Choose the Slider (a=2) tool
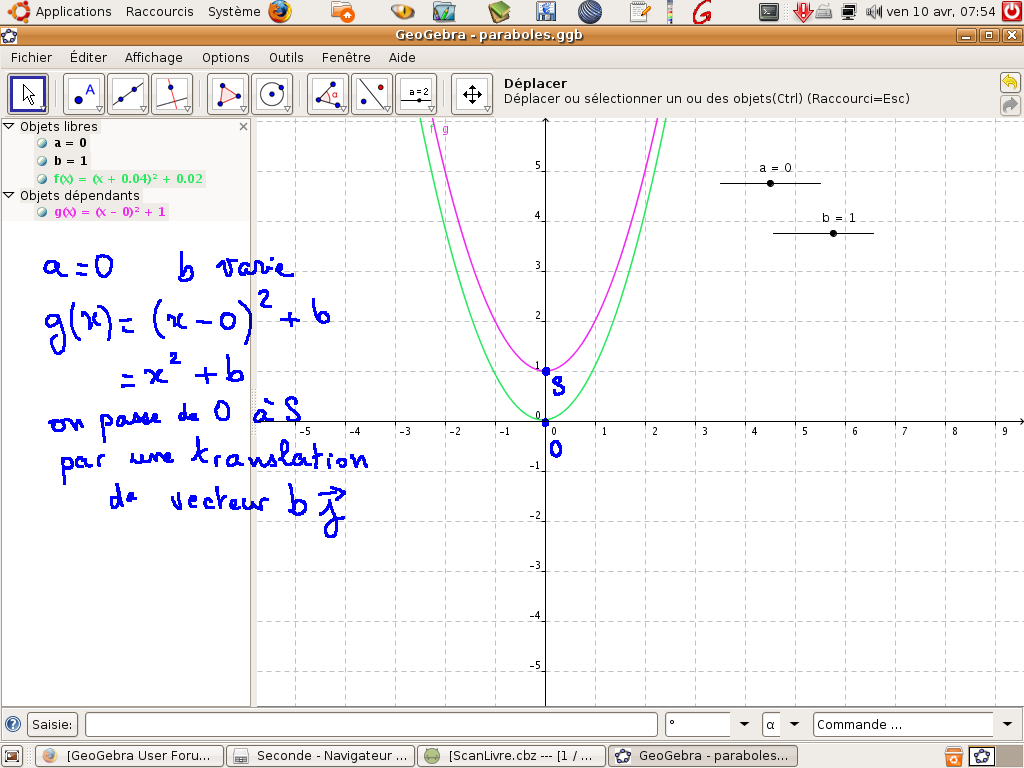 point(416,94)
